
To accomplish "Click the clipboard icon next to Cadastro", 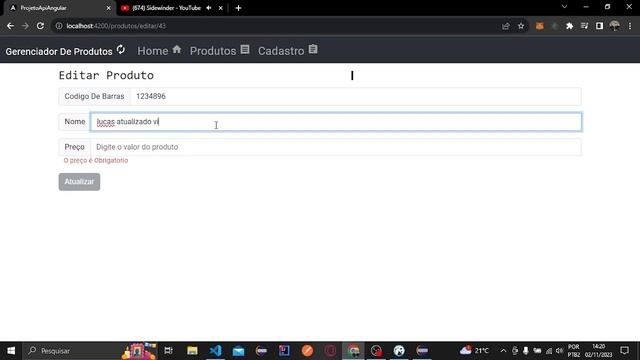I will point(313,50).
